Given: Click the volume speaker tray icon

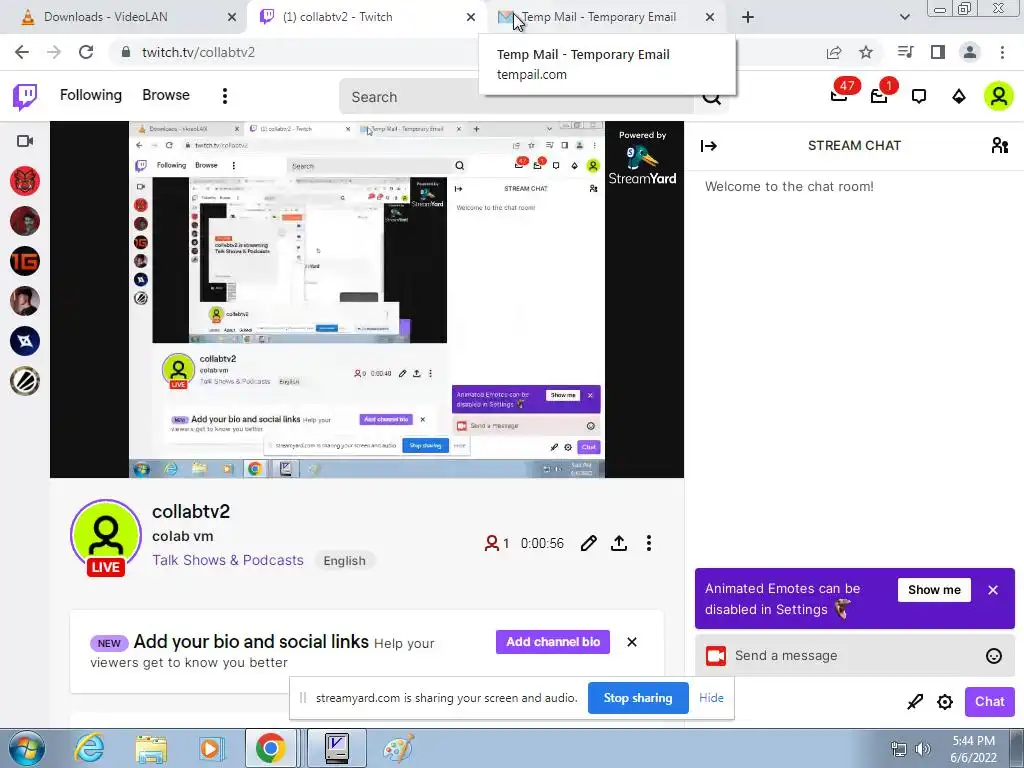Looking at the screenshot, I should click(x=923, y=749).
